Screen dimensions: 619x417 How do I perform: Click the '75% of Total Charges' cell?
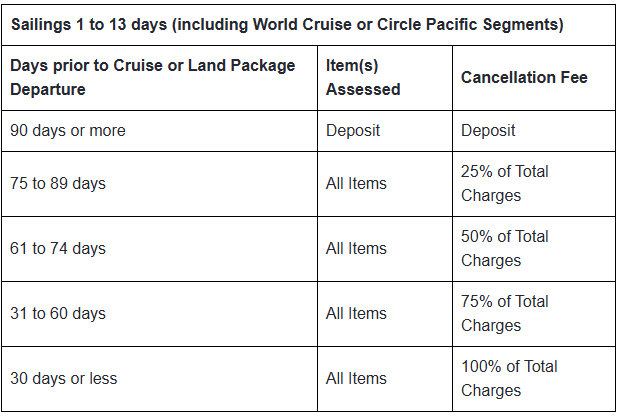[505, 313]
